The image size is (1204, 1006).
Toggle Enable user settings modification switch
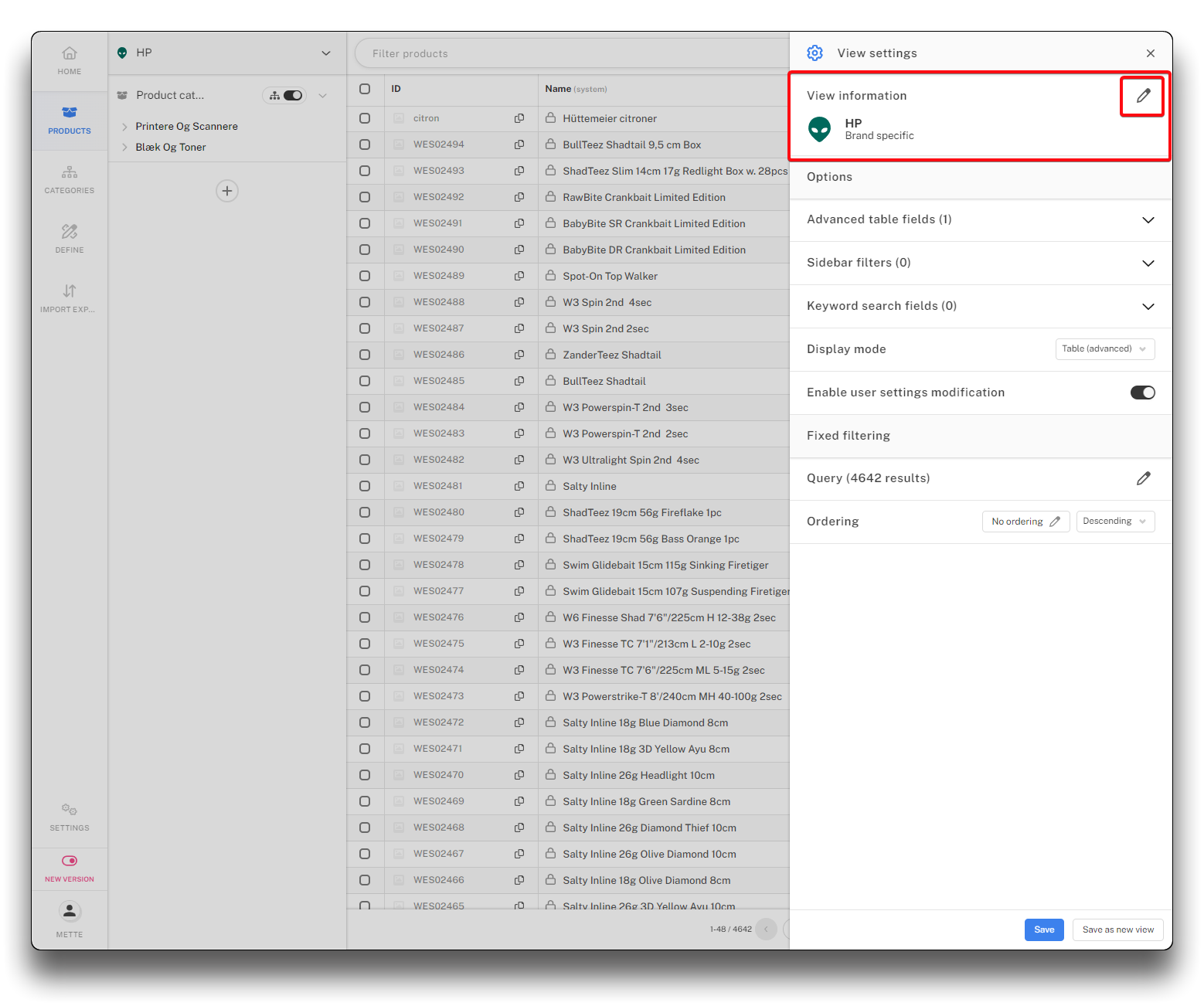(1142, 393)
